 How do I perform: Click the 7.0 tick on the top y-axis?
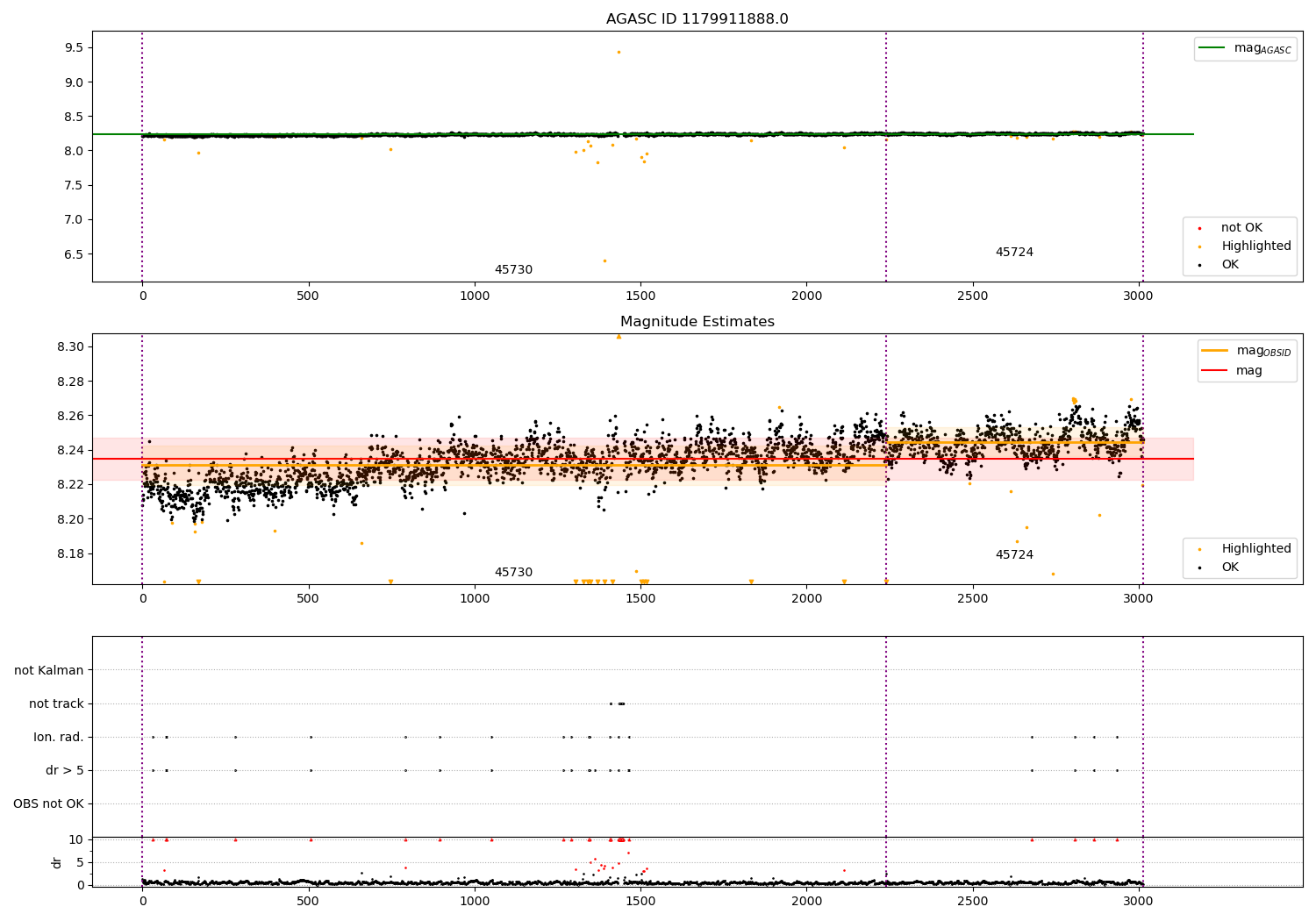click(x=74, y=220)
